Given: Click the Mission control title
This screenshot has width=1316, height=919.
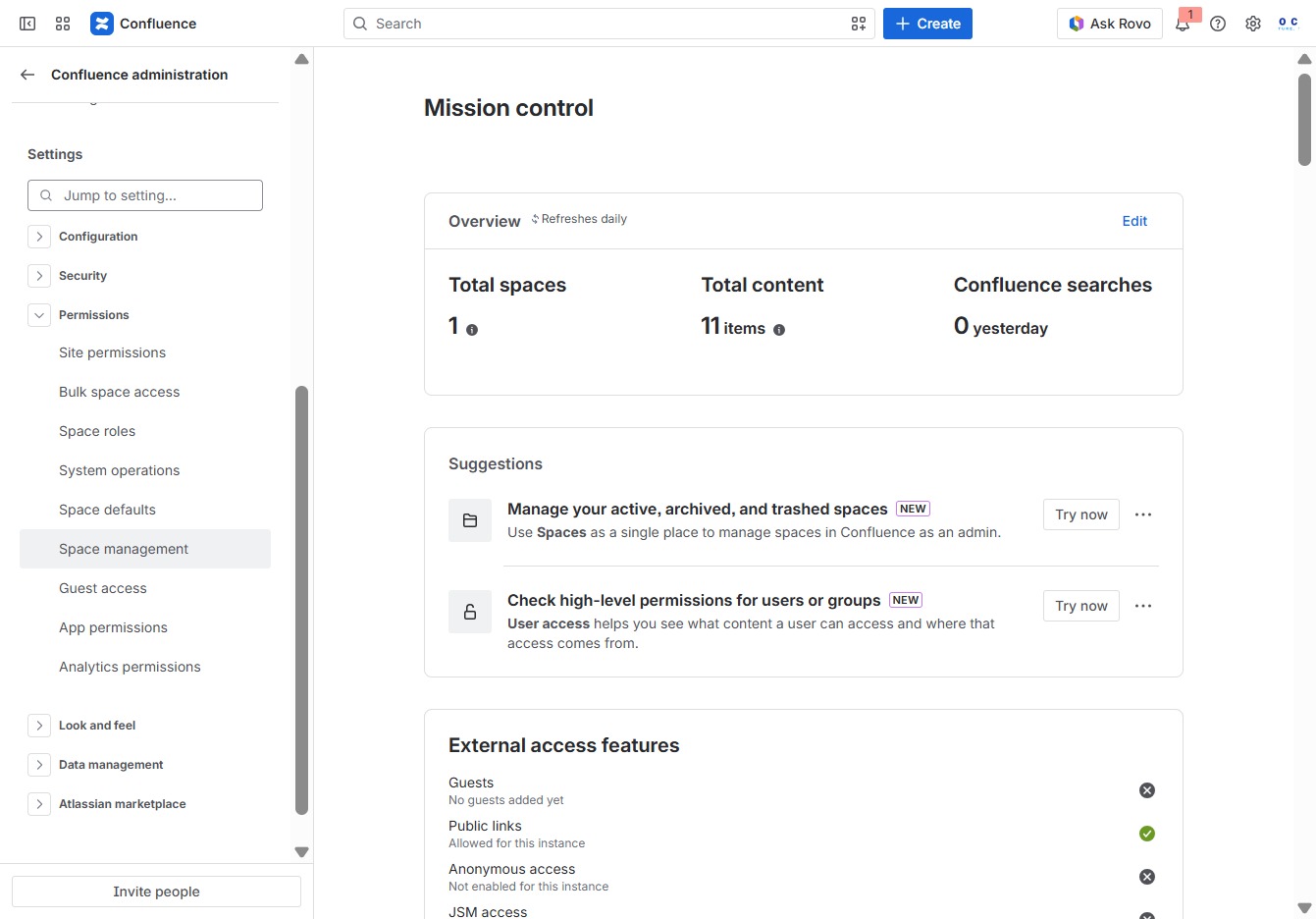Looking at the screenshot, I should (508, 108).
